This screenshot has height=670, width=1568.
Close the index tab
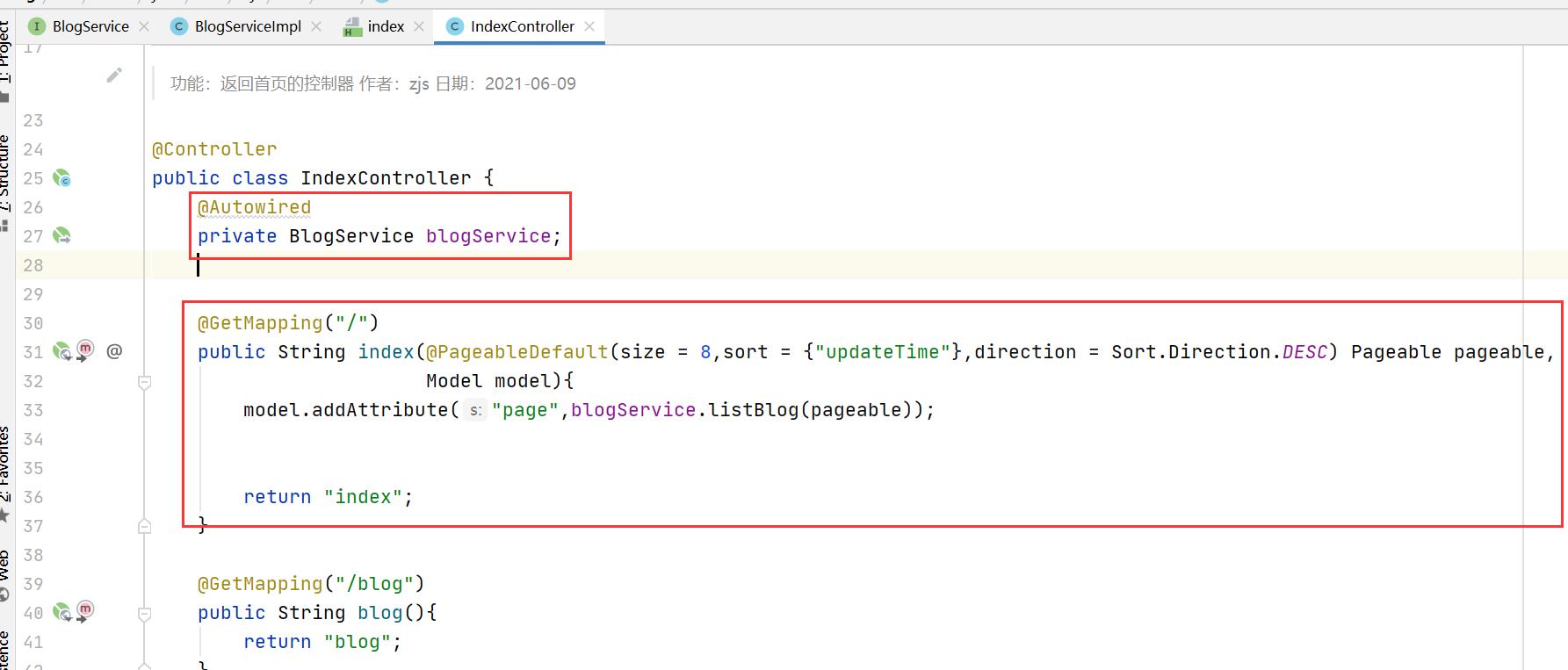pyautogui.click(x=419, y=26)
